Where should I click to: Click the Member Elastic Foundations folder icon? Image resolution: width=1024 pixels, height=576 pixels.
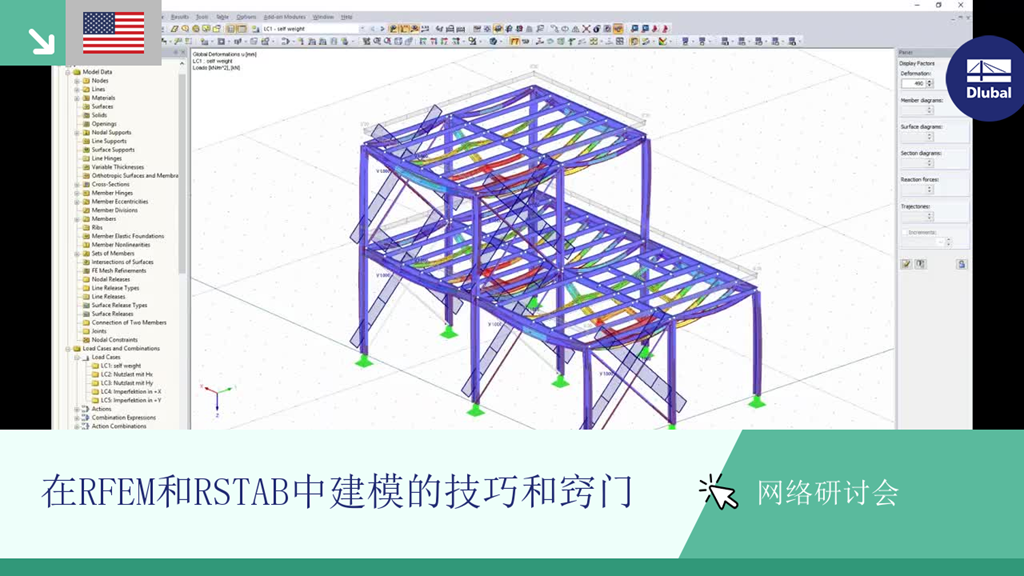[x=86, y=236]
